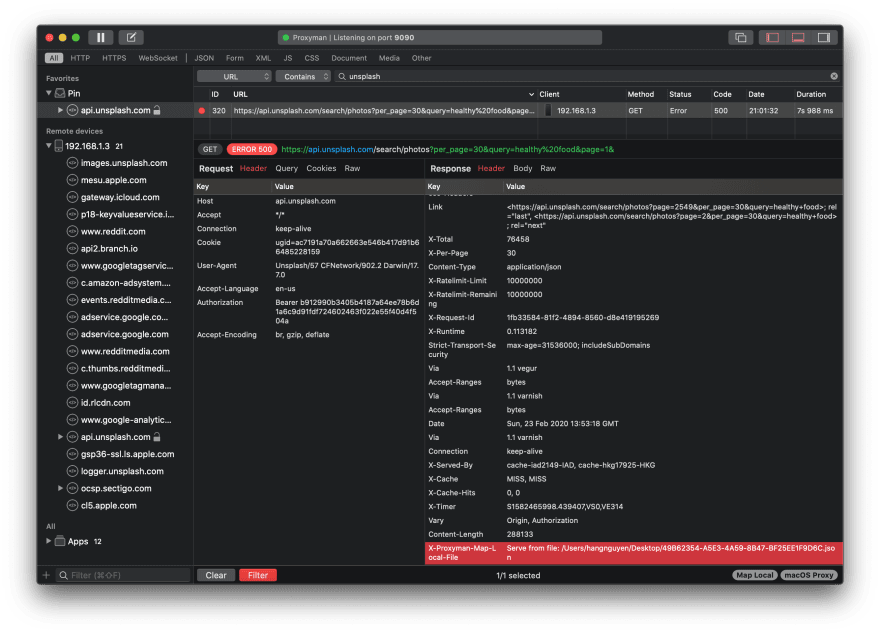The image size is (880, 633).
Task: Click the search magnifier icon in filter bar
Action: (x=342, y=76)
